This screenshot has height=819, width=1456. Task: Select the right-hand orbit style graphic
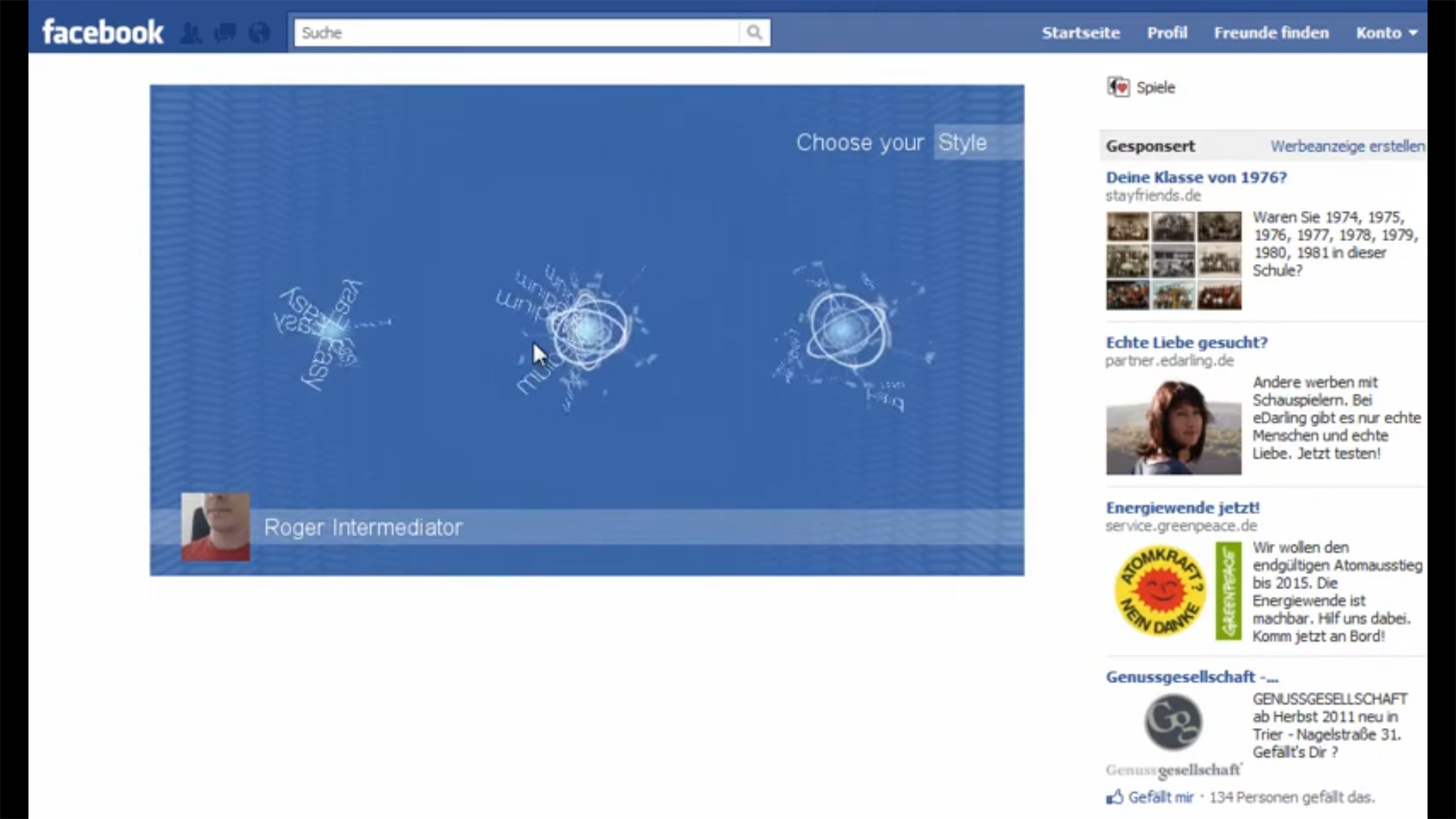tap(849, 334)
